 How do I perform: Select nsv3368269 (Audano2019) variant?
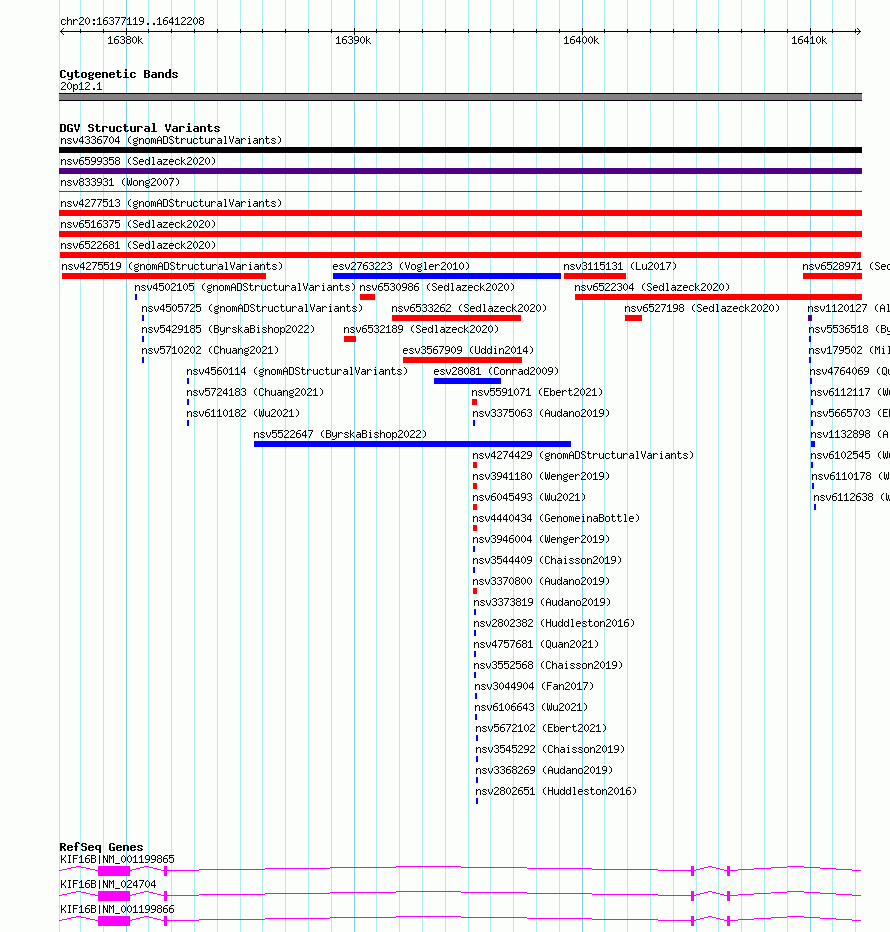(x=544, y=770)
